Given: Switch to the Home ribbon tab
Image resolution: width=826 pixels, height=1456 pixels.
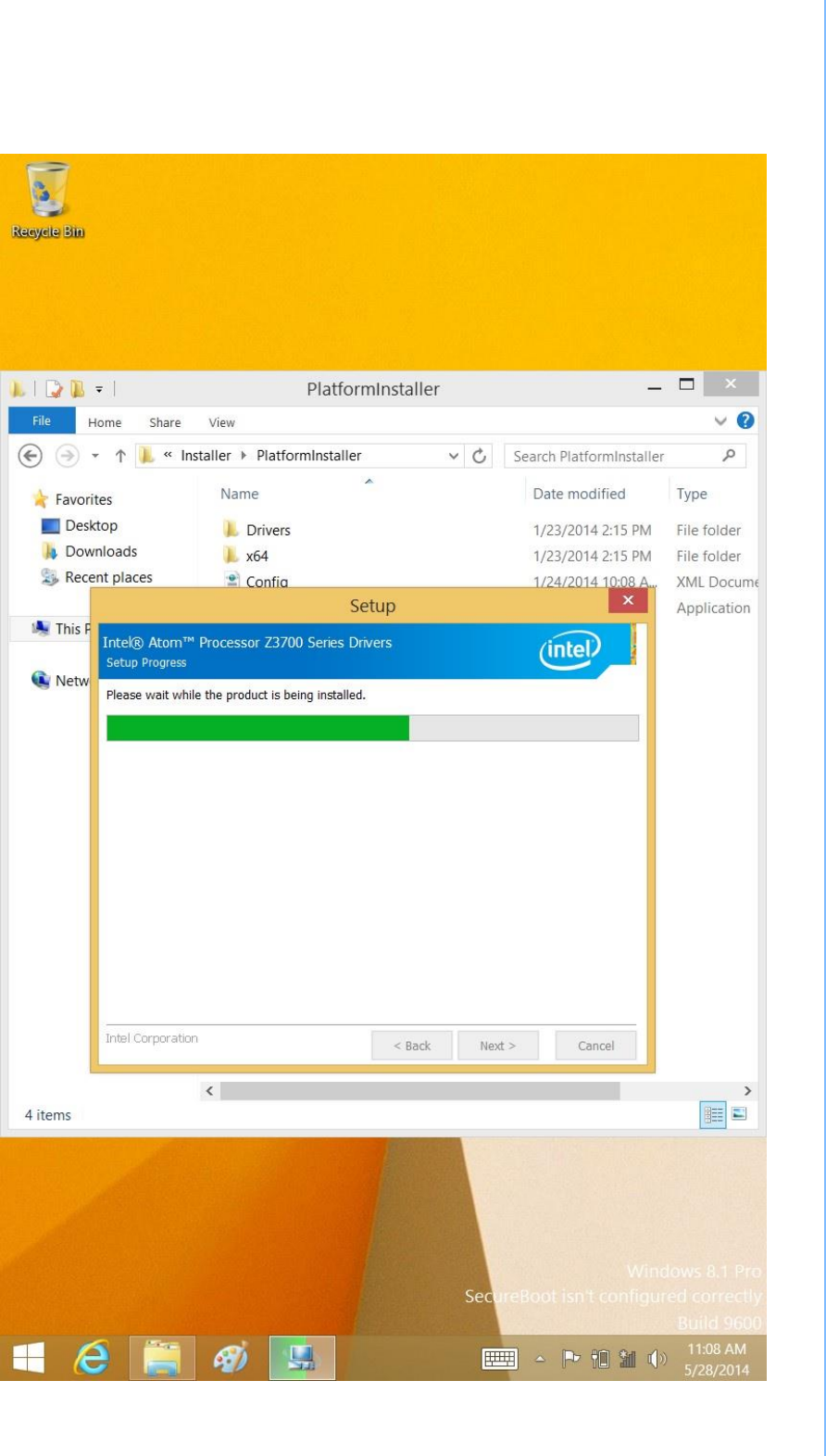Looking at the screenshot, I should click(105, 422).
